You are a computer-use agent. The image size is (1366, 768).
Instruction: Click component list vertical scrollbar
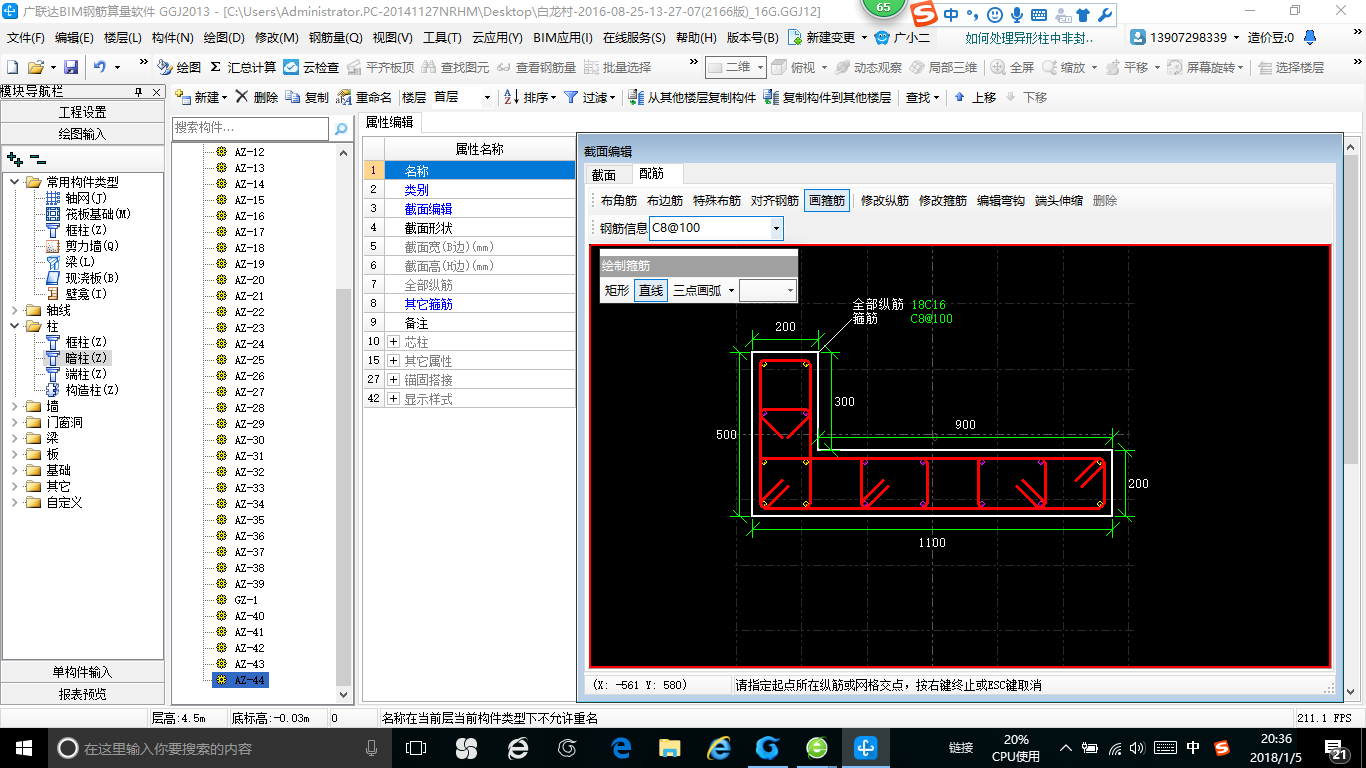(344, 488)
